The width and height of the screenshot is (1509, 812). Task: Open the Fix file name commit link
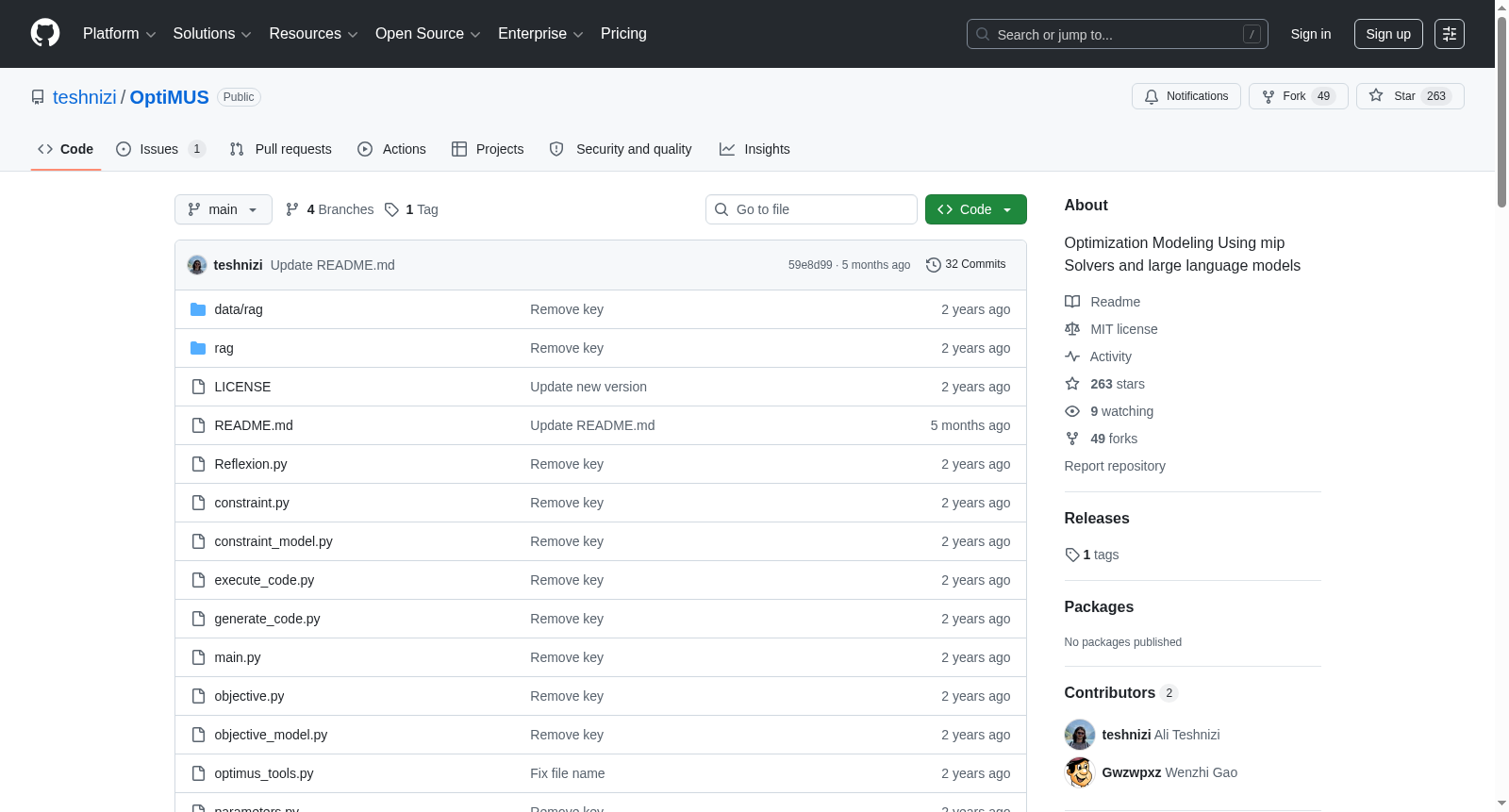[x=568, y=773]
